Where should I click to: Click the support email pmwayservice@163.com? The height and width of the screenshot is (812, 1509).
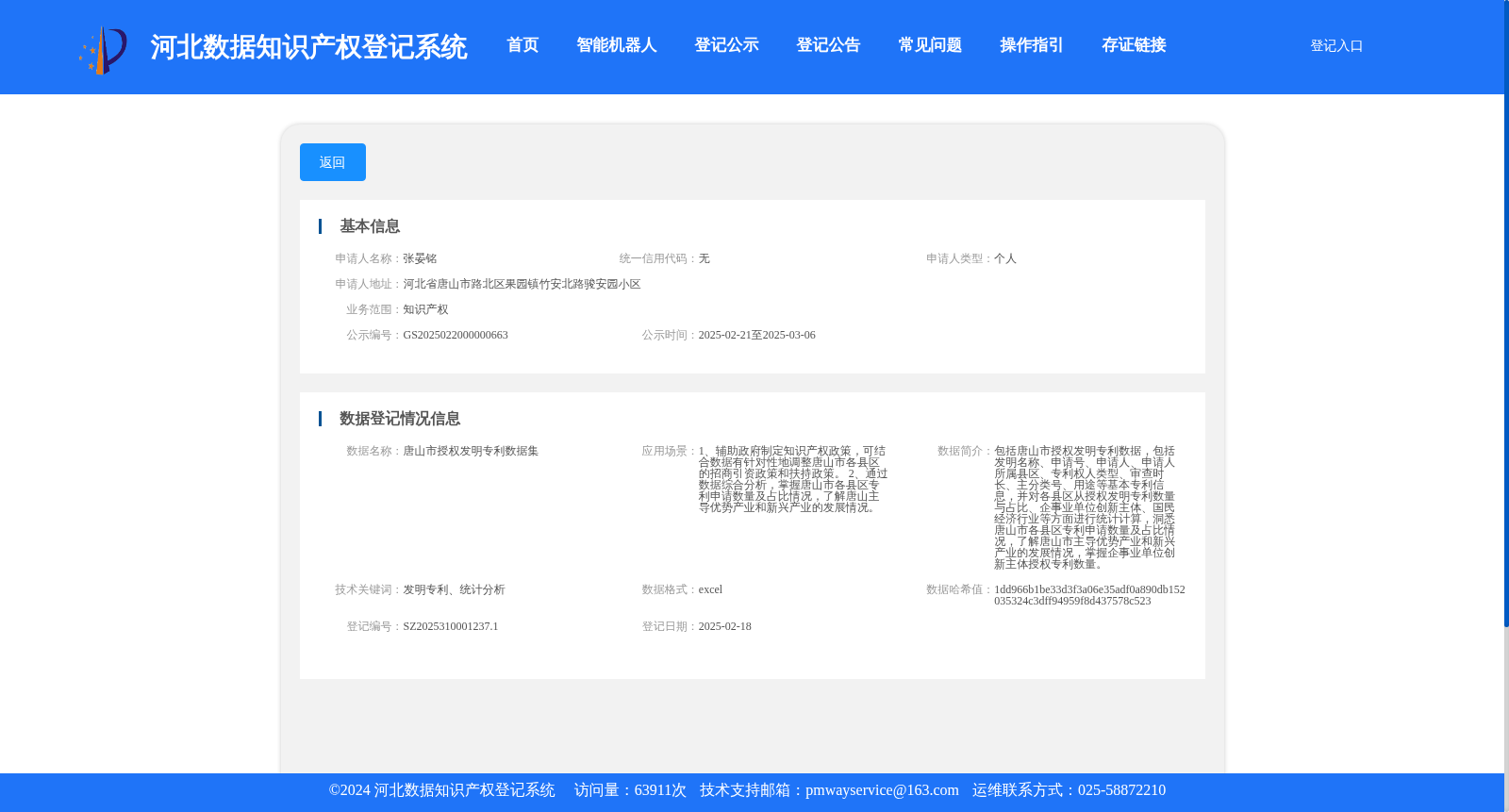882,790
